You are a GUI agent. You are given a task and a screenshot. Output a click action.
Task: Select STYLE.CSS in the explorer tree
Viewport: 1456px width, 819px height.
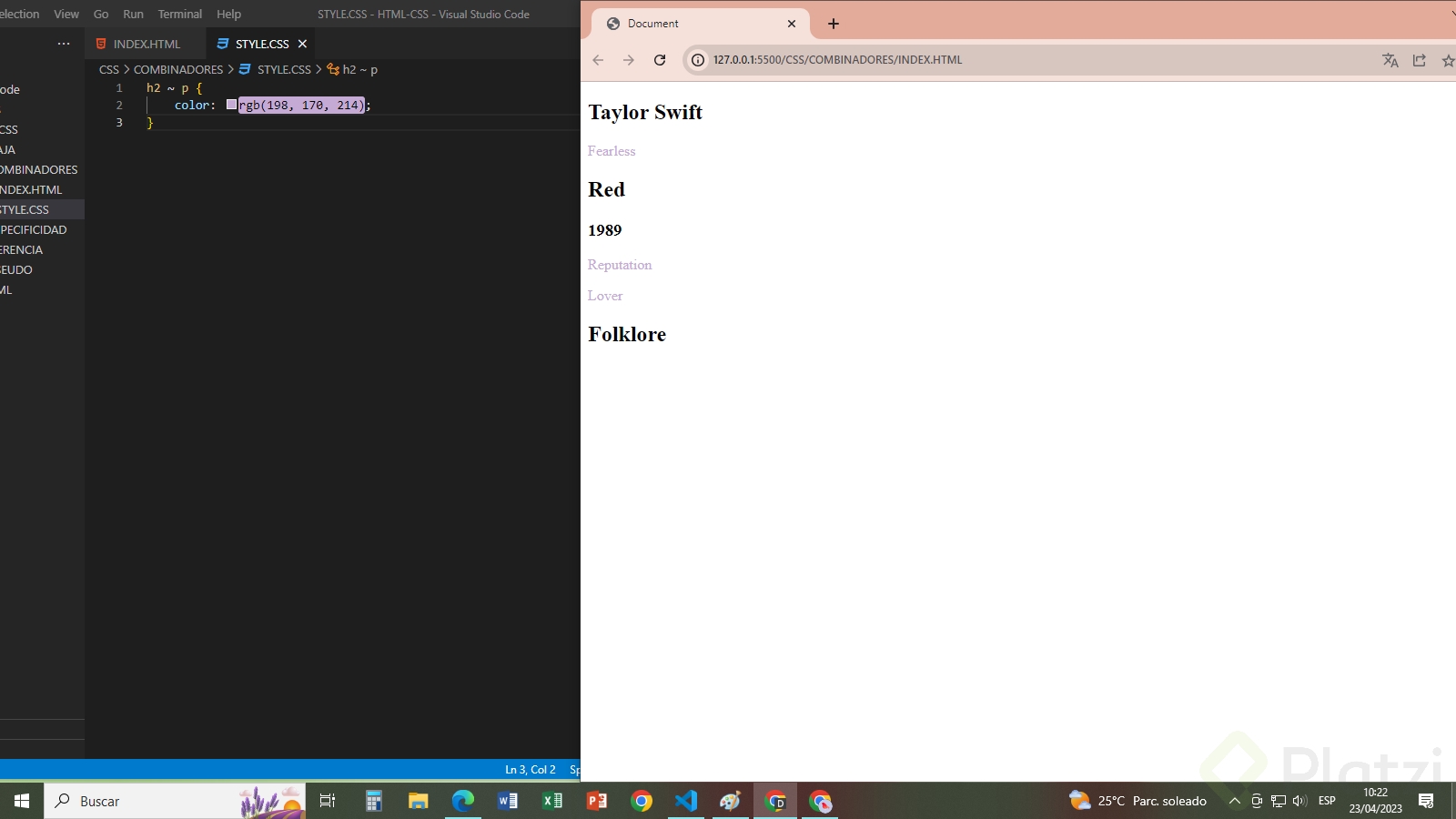[x=42, y=209]
